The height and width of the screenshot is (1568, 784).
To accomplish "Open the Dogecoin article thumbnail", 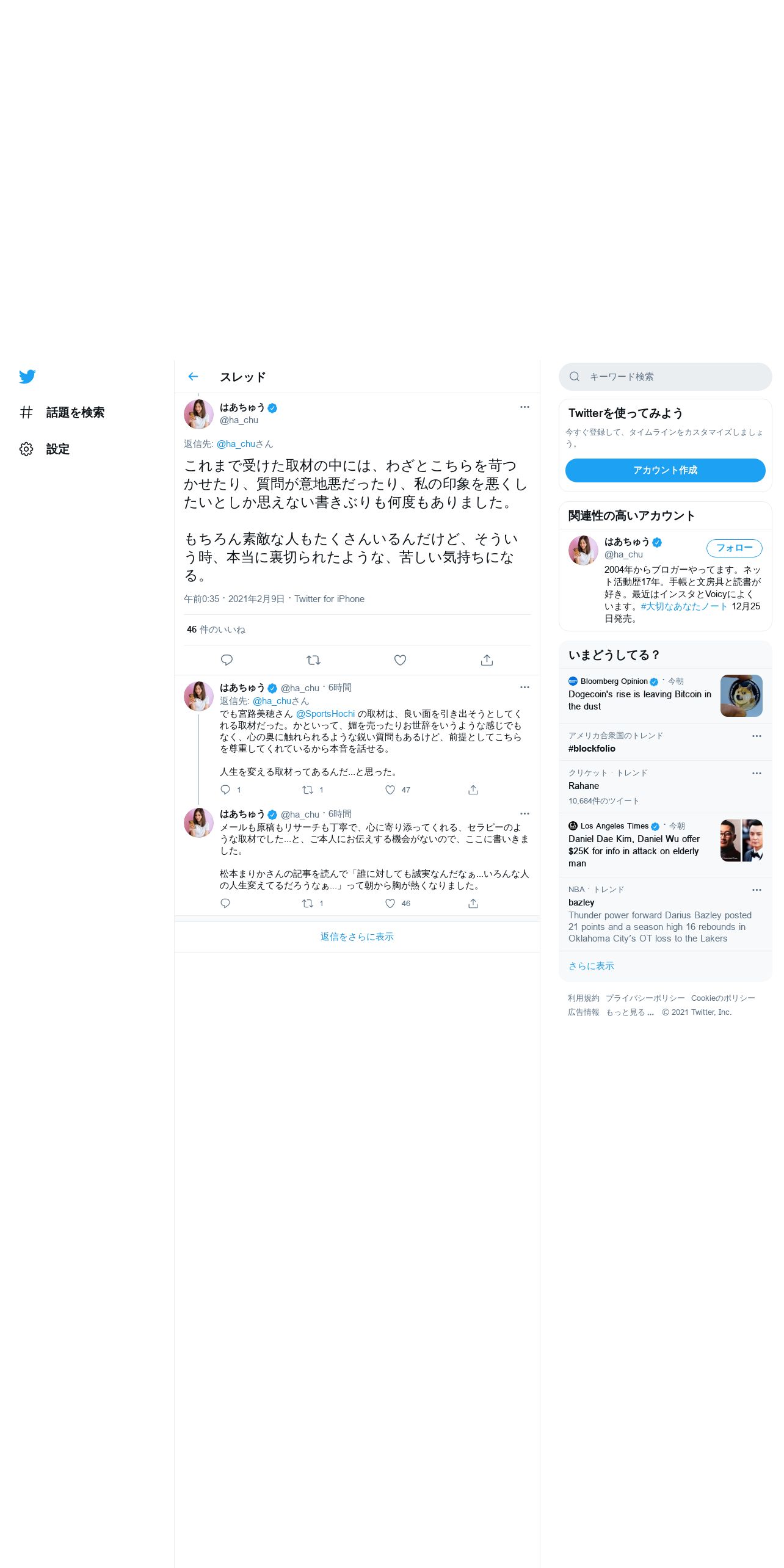I will (x=741, y=695).
